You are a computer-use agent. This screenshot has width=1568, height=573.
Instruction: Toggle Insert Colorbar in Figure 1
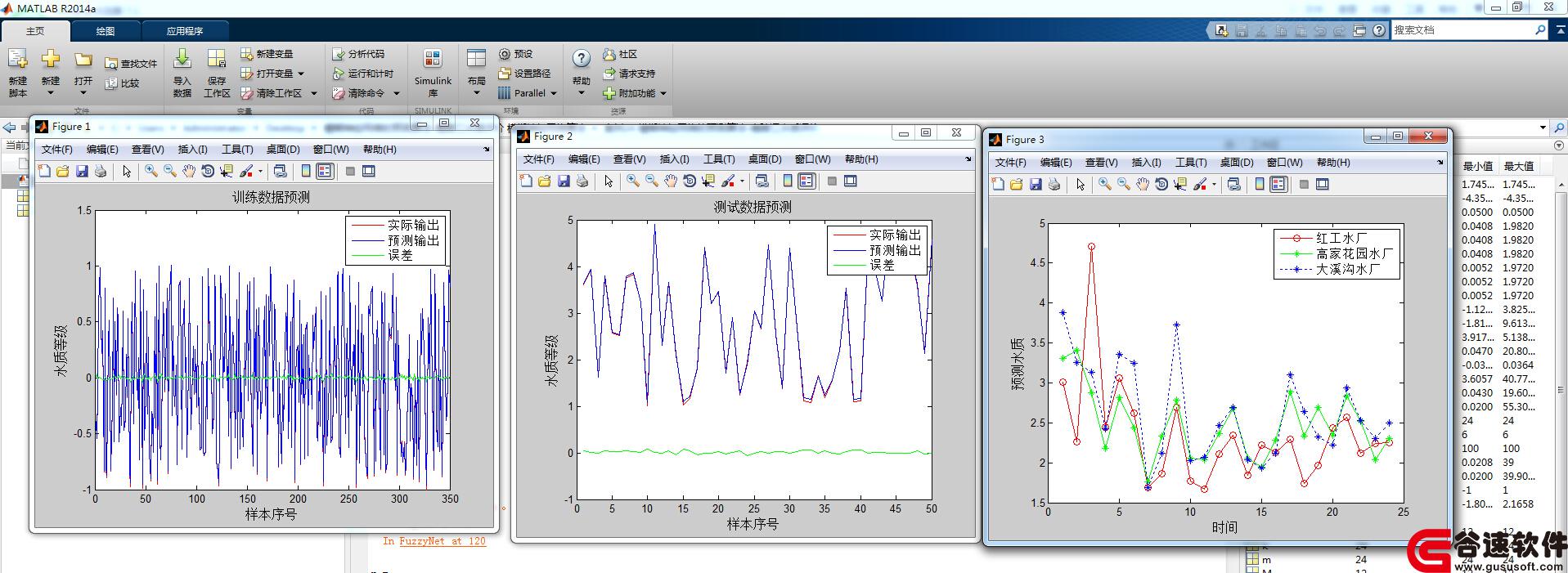pyautogui.click(x=306, y=171)
